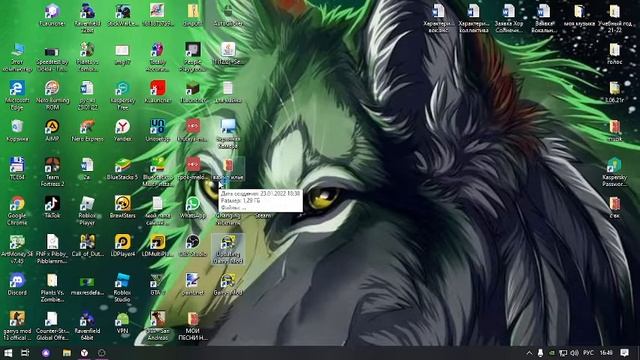Select the AIMP player shortcut
The width and height of the screenshot is (640, 360).
[x=52, y=131]
